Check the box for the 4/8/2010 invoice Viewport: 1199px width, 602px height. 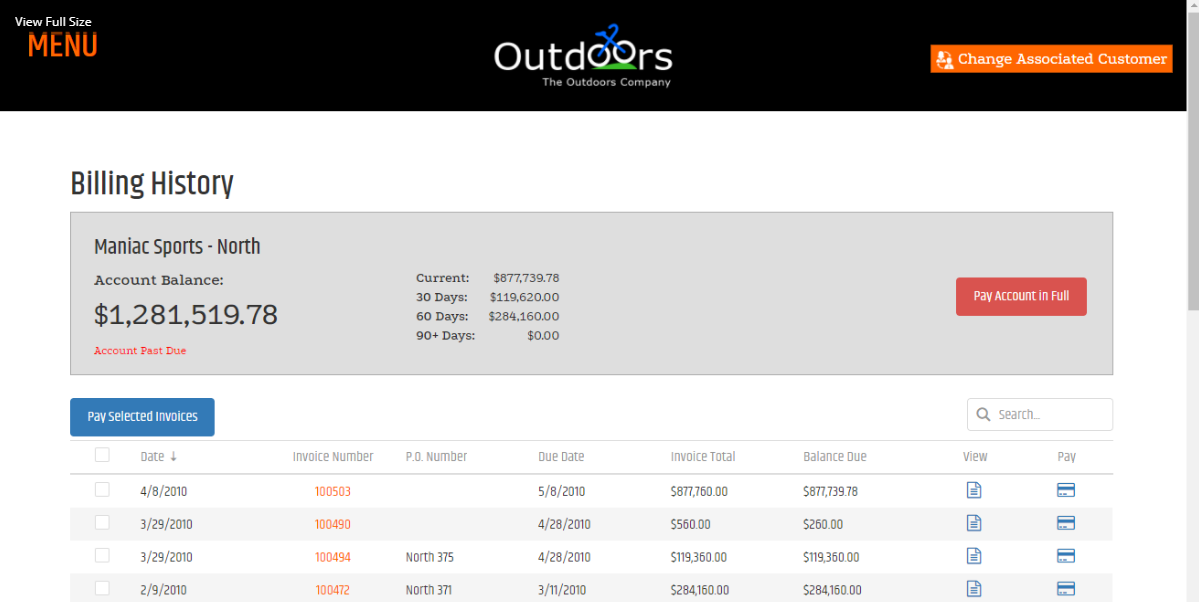point(102,490)
